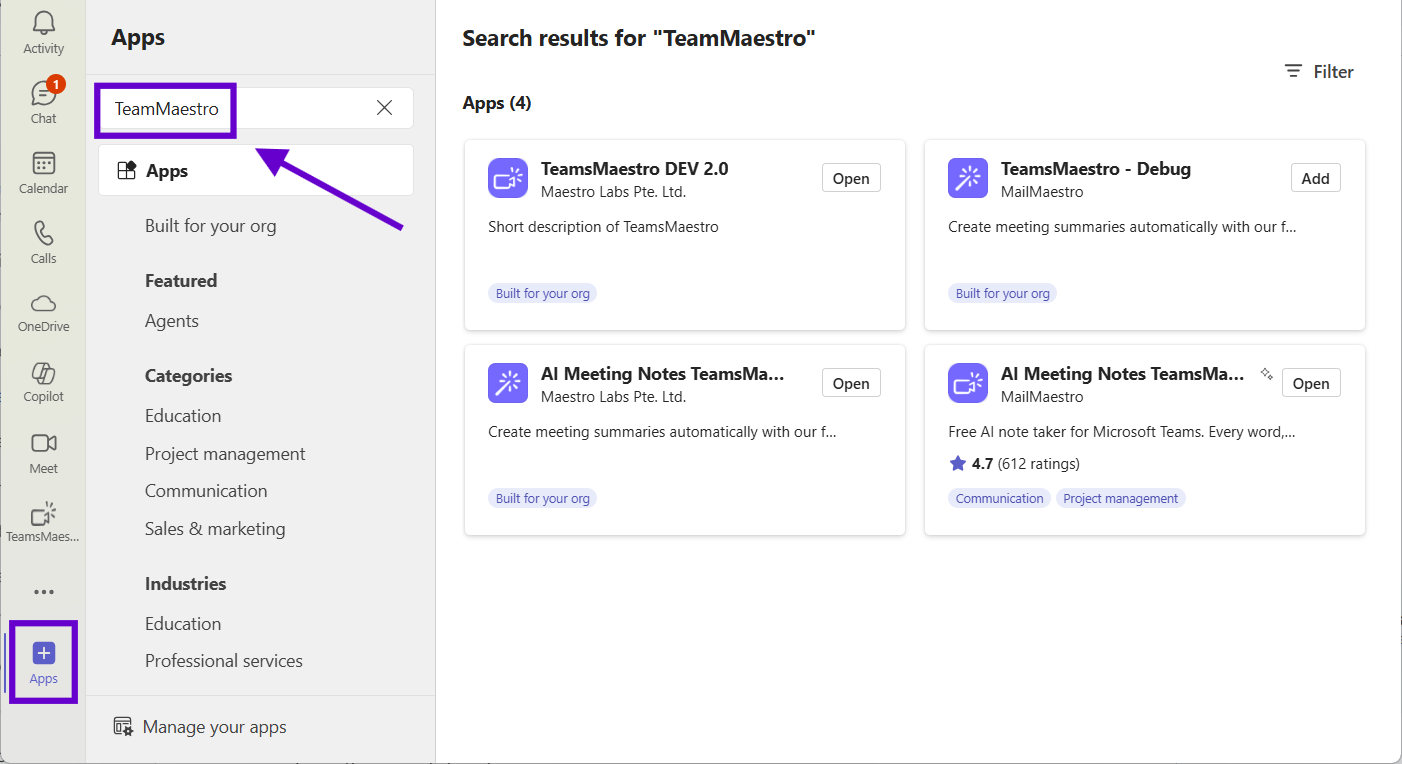Open Meet in the sidebar
This screenshot has height=764, width=1402.
click(x=43, y=453)
